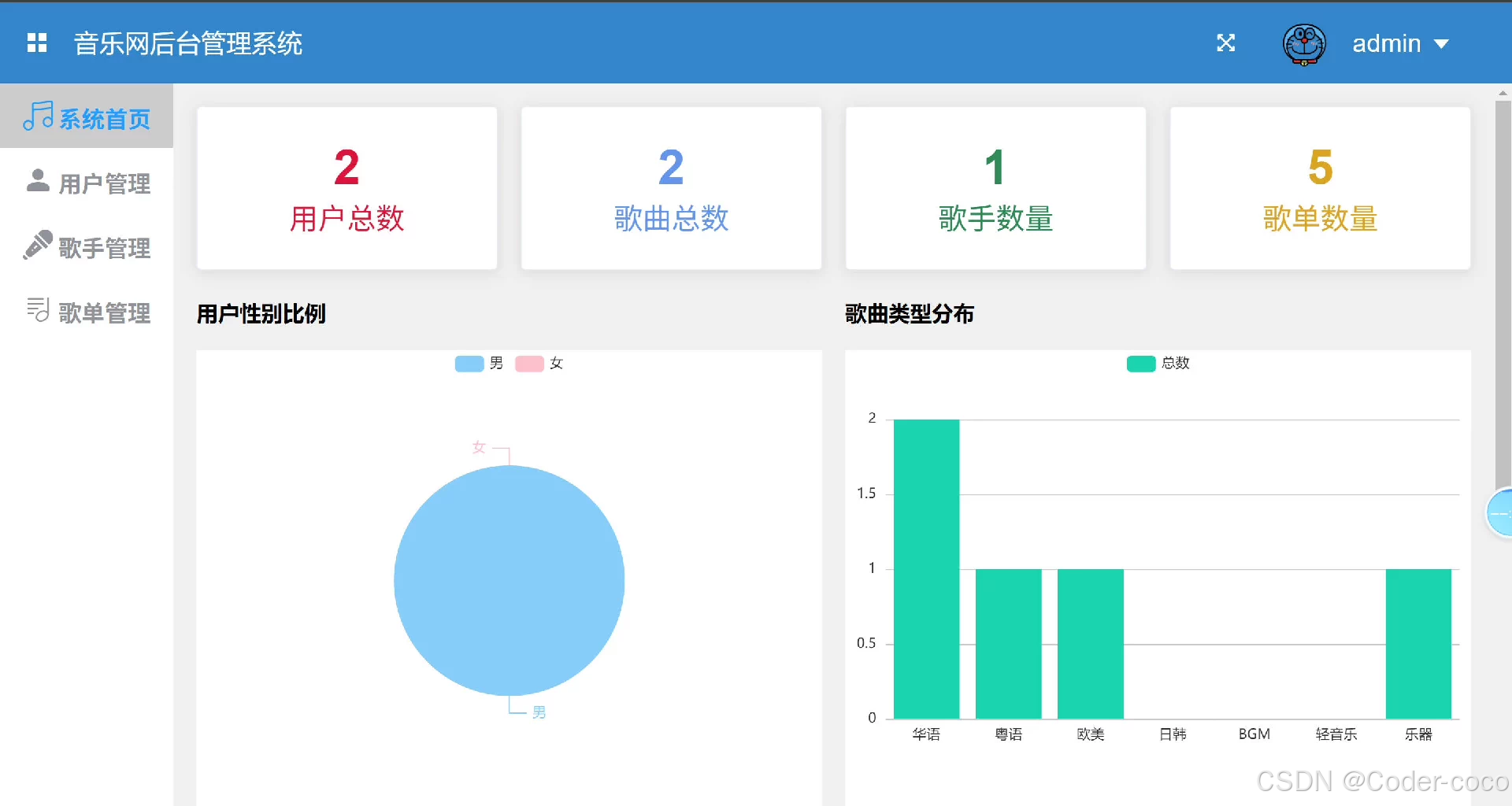Click the fullscreen expand icon
The height and width of the screenshot is (806, 1512).
[1225, 43]
